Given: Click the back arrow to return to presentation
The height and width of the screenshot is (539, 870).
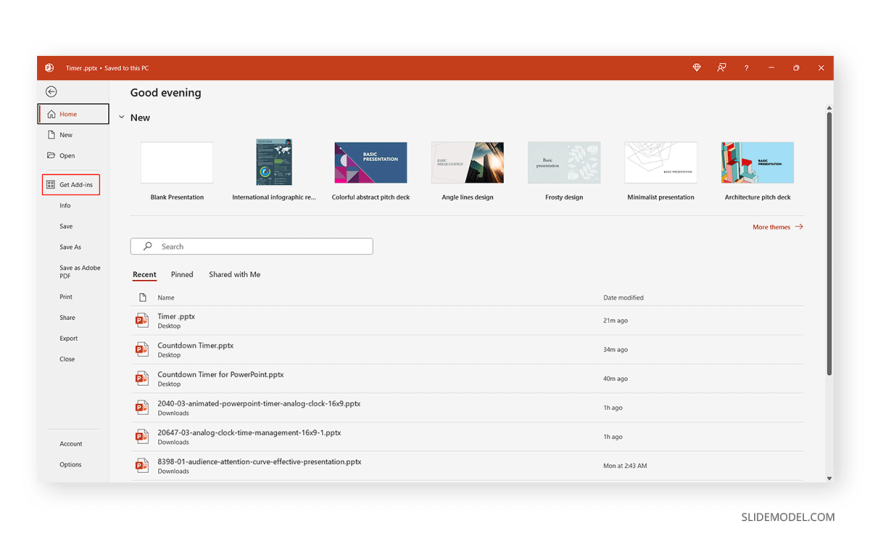Looking at the screenshot, I should coord(51,92).
